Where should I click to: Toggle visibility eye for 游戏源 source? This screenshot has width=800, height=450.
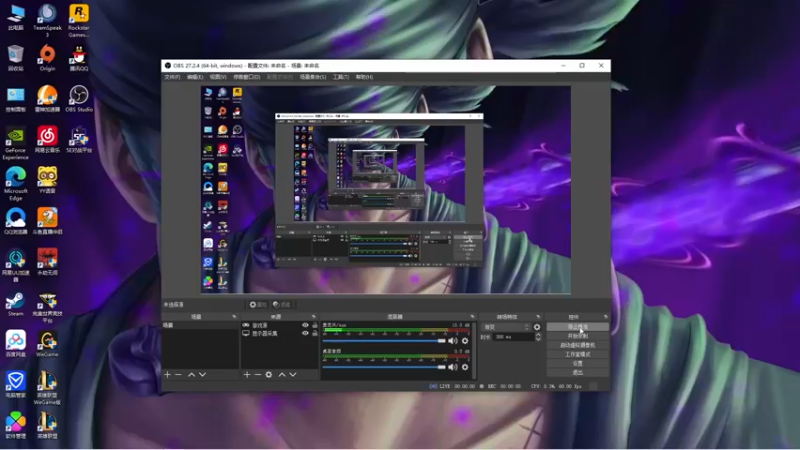point(305,325)
